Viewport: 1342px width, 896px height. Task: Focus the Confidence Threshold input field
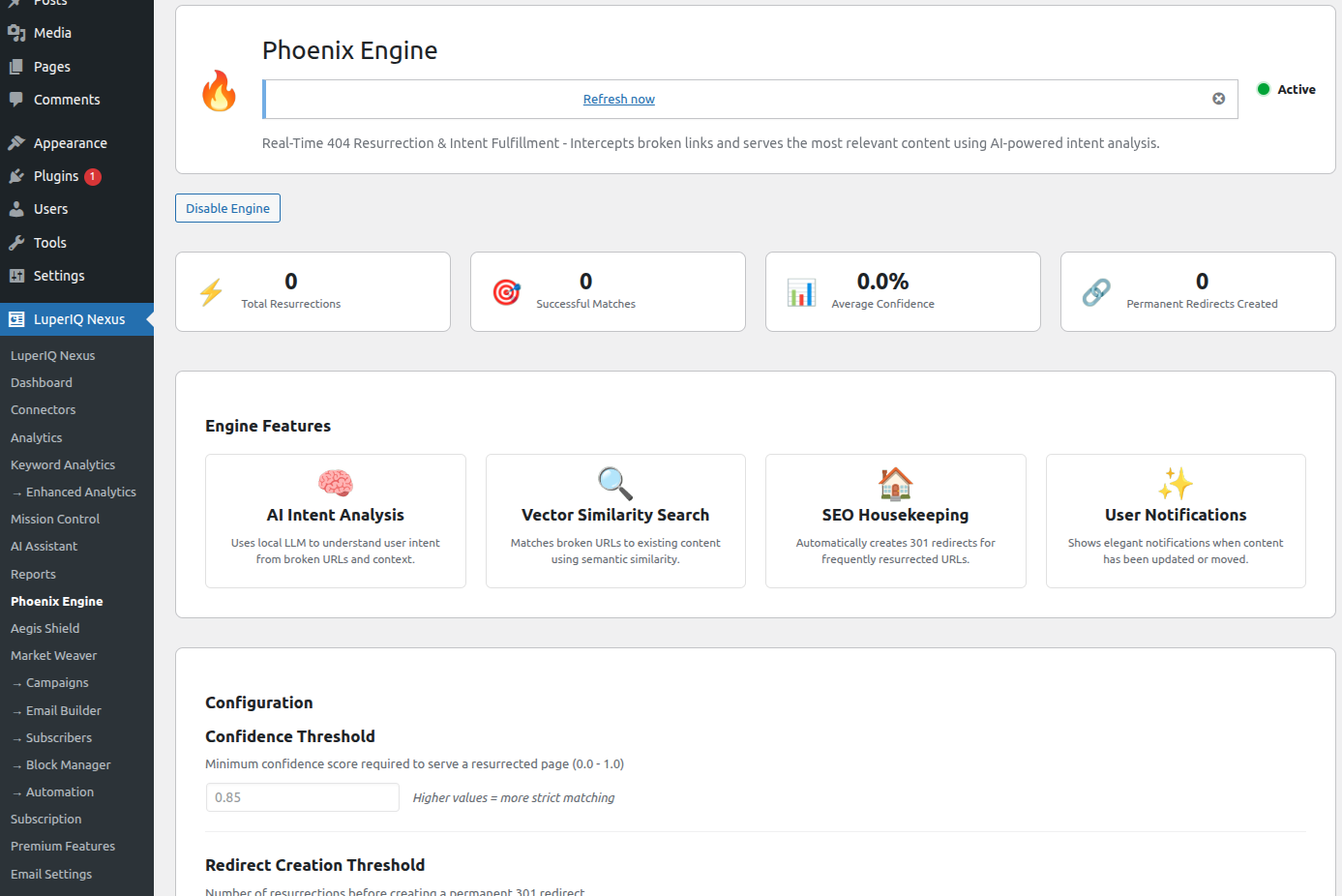pos(302,797)
